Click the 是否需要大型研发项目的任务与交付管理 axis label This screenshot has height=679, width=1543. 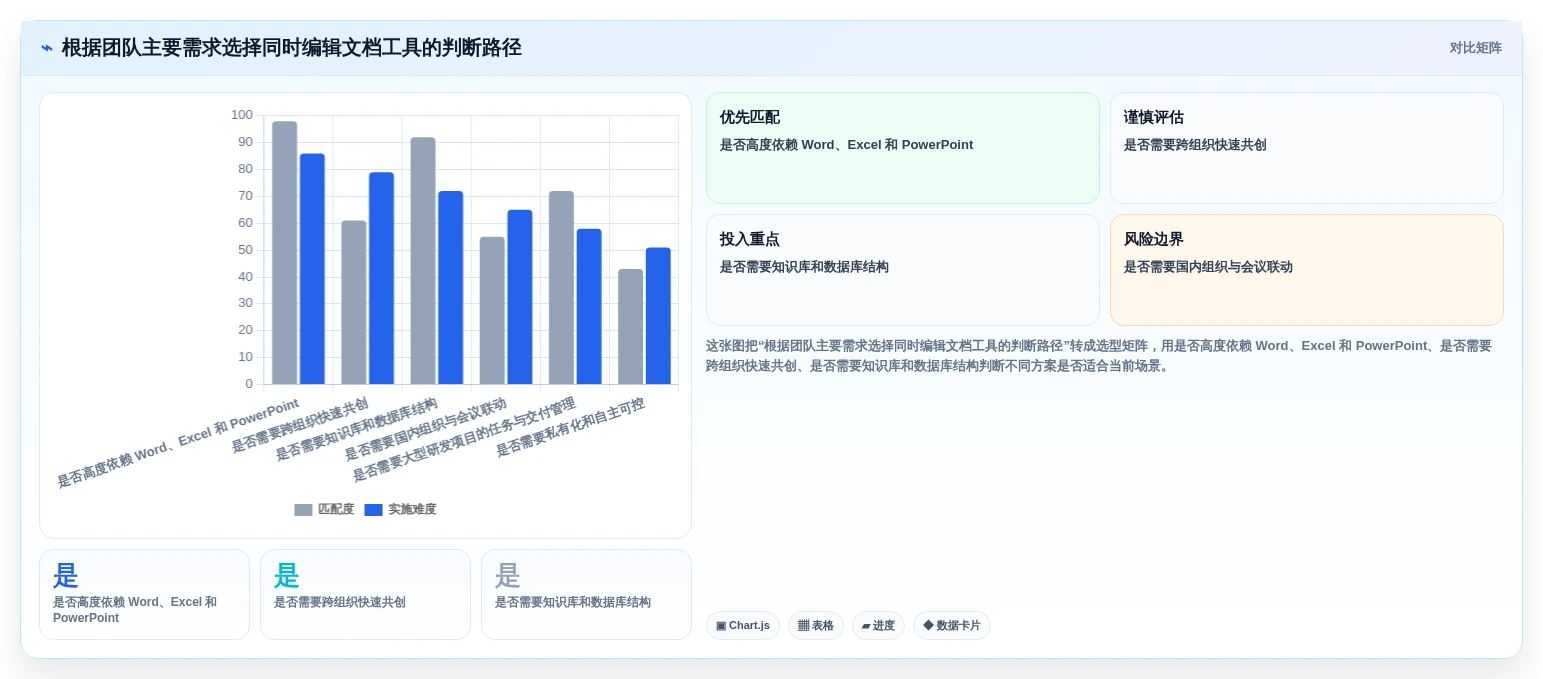click(x=464, y=439)
